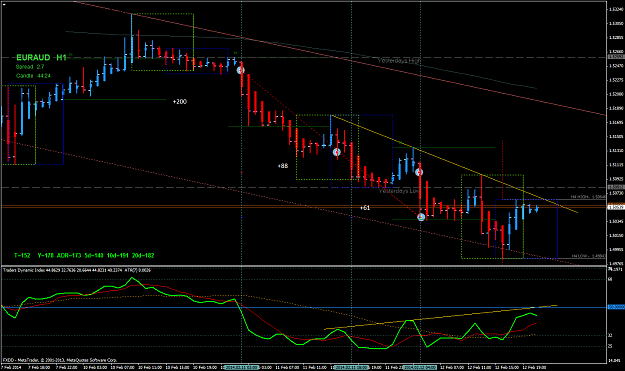Select the Spread 27 readout
Screen dimensions: 625x371
click(x=30, y=67)
